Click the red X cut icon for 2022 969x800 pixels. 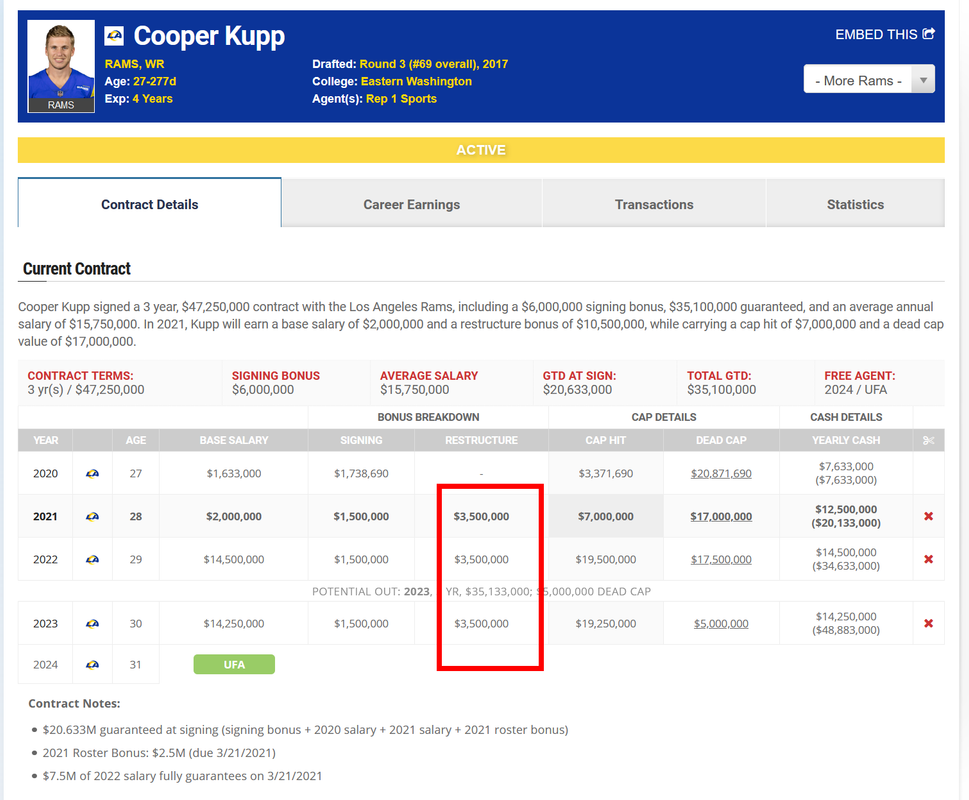(928, 560)
